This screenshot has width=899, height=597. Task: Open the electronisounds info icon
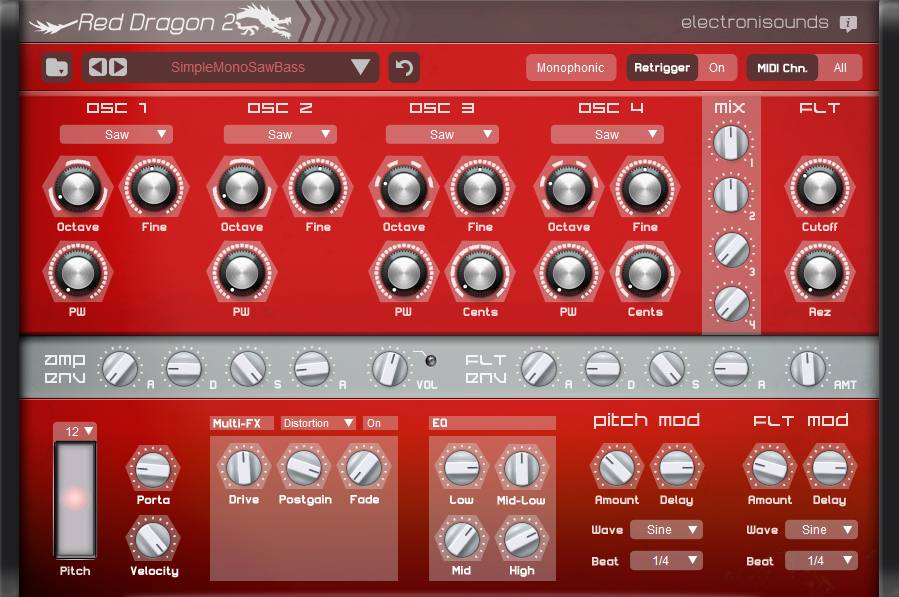point(848,23)
